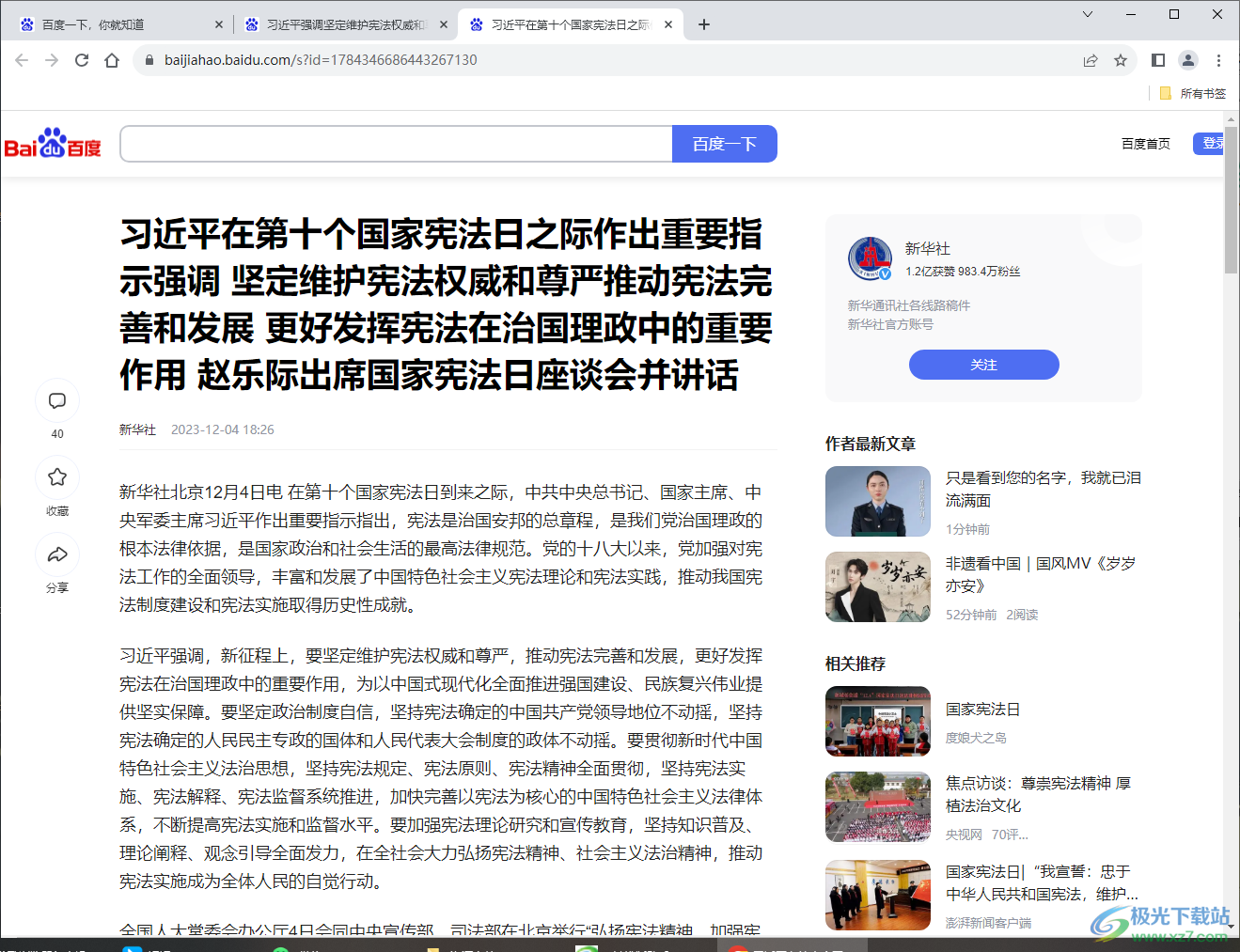
Task: Open the 所有书签 bookmarks folder
Action: (x=1193, y=93)
